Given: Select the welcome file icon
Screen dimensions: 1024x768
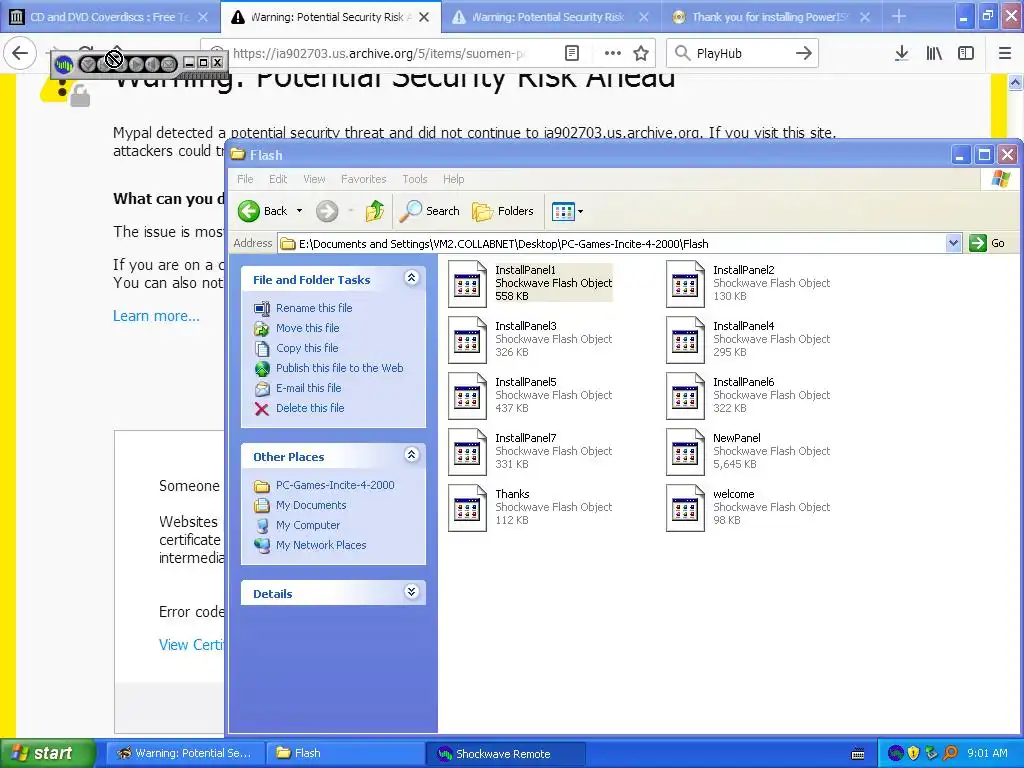Looking at the screenshot, I should pyautogui.click(x=686, y=509).
